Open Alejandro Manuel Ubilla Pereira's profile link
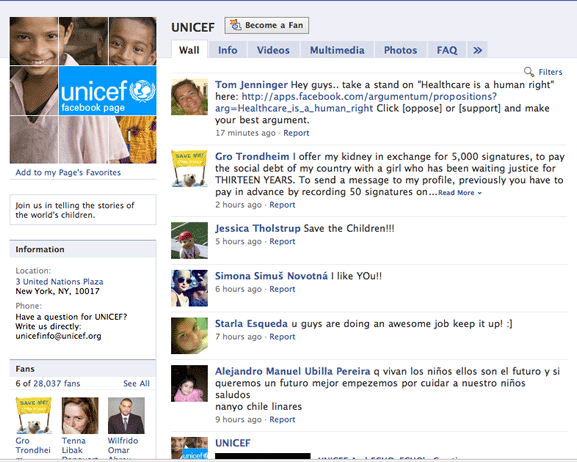Image resolution: width=577 pixels, height=462 pixels. (x=293, y=371)
